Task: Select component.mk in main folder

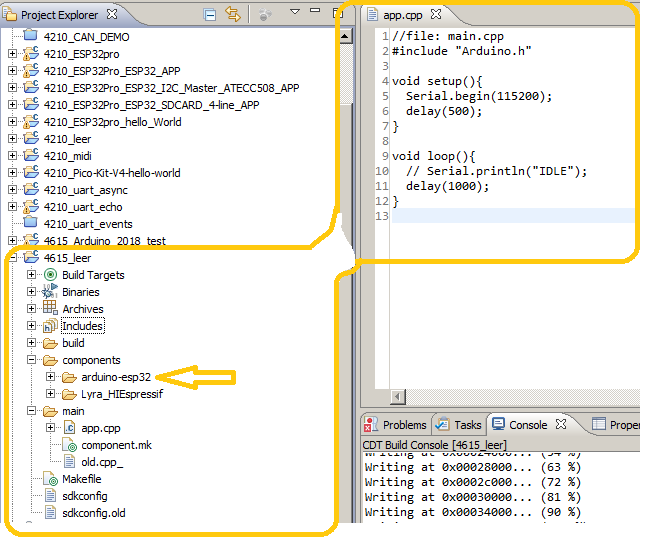Action: pyautogui.click(x=116, y=445)
